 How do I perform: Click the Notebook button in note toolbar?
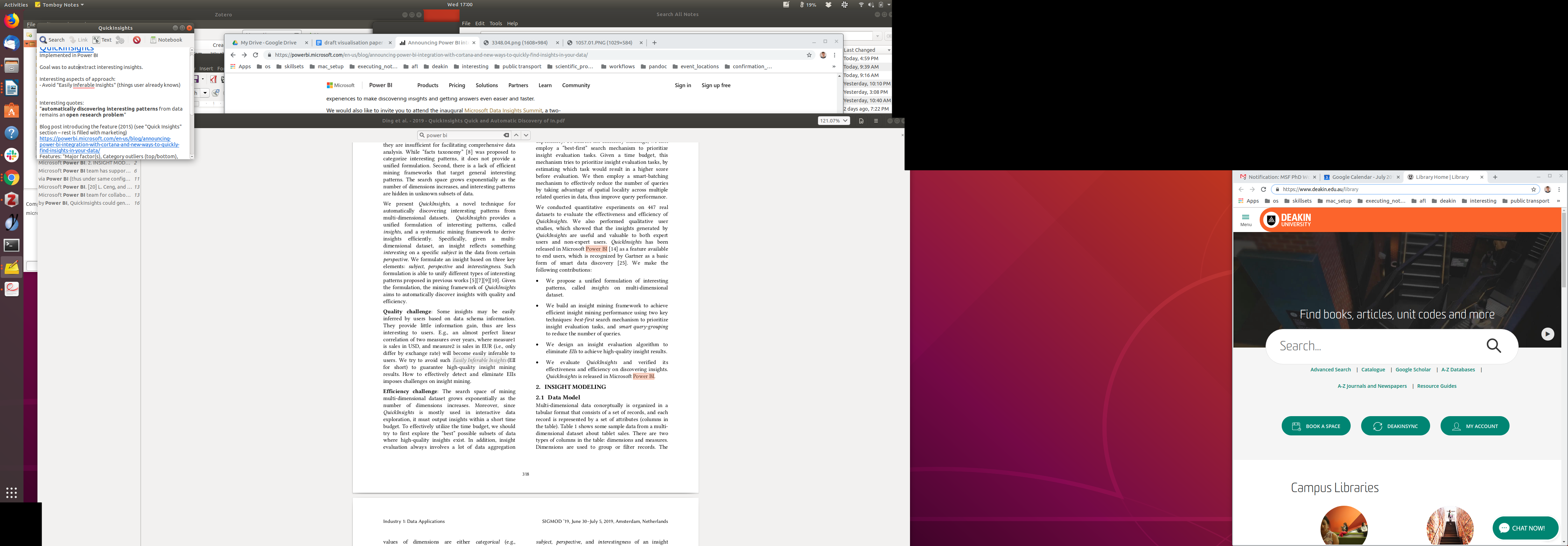point(166,40)
